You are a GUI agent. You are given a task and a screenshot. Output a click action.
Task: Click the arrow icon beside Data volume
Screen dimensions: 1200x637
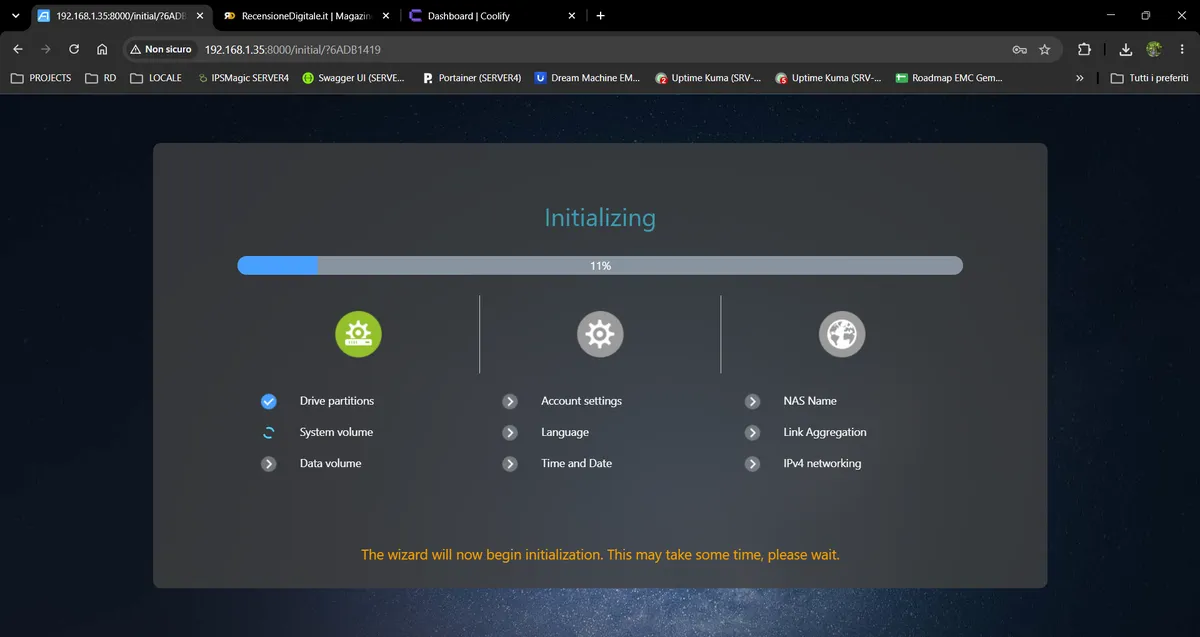coord(268,464)
